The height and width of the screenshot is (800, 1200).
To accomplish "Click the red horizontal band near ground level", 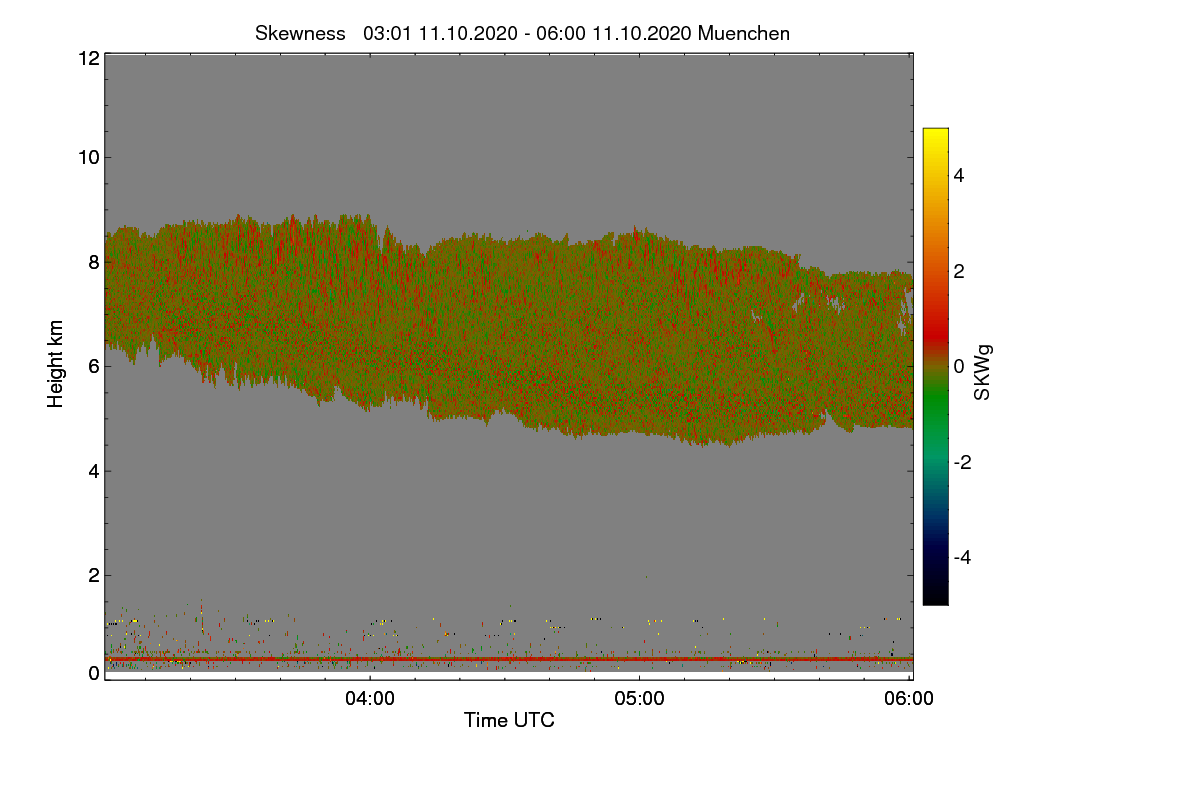I will pos(509,659).
